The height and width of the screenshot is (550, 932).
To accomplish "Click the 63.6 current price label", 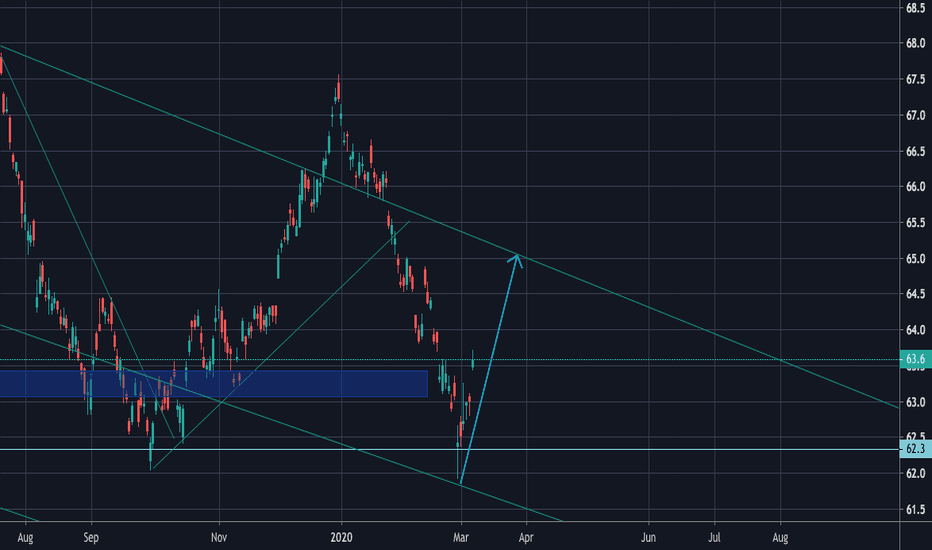I will (915, 359).
